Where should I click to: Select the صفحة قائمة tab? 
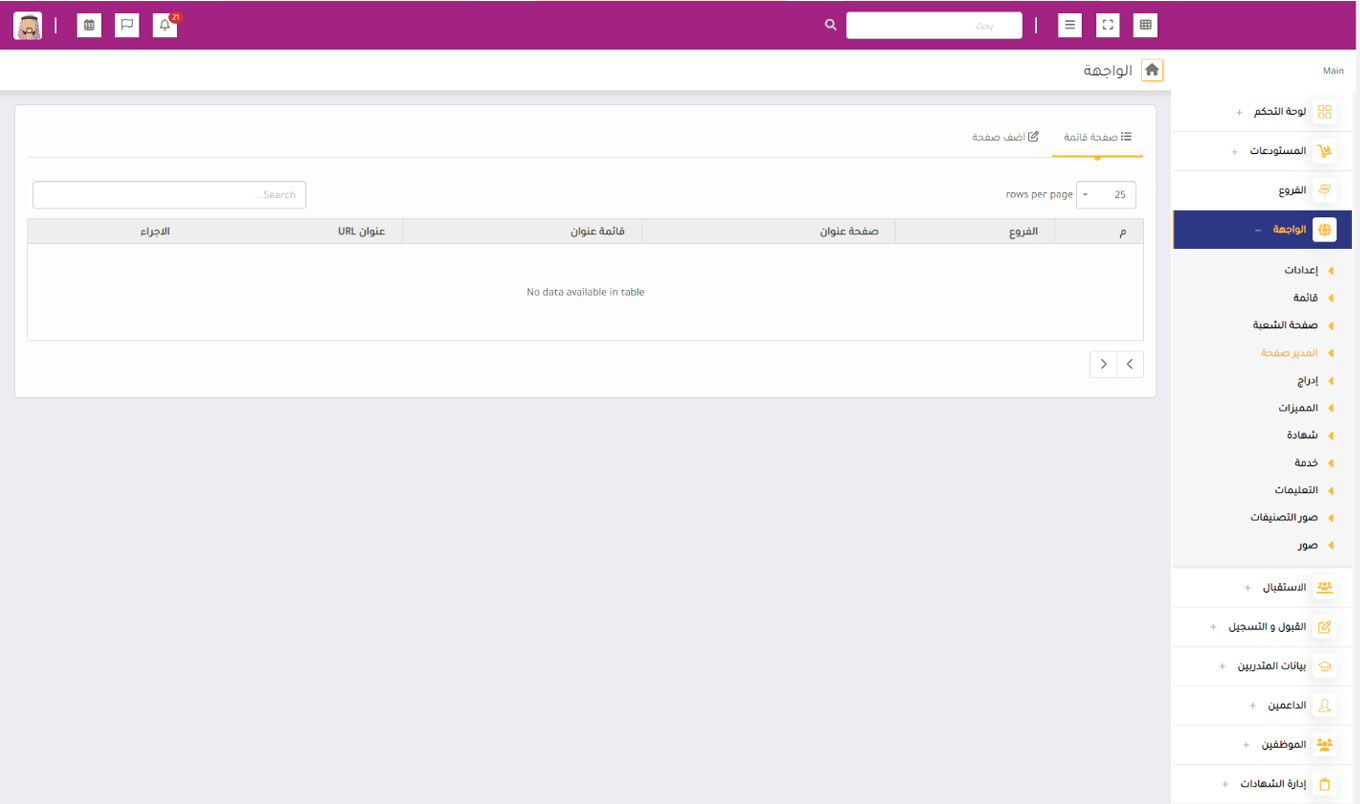pyautogui.click(x=1097, y=137)
